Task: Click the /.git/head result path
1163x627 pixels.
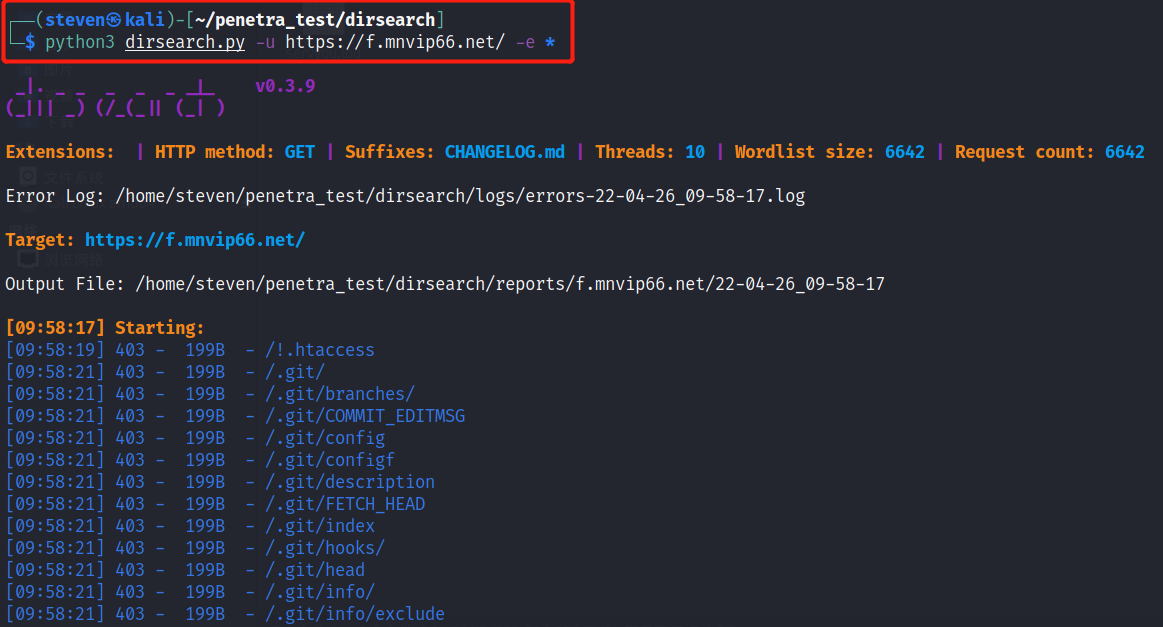Action: coord(315,570)
